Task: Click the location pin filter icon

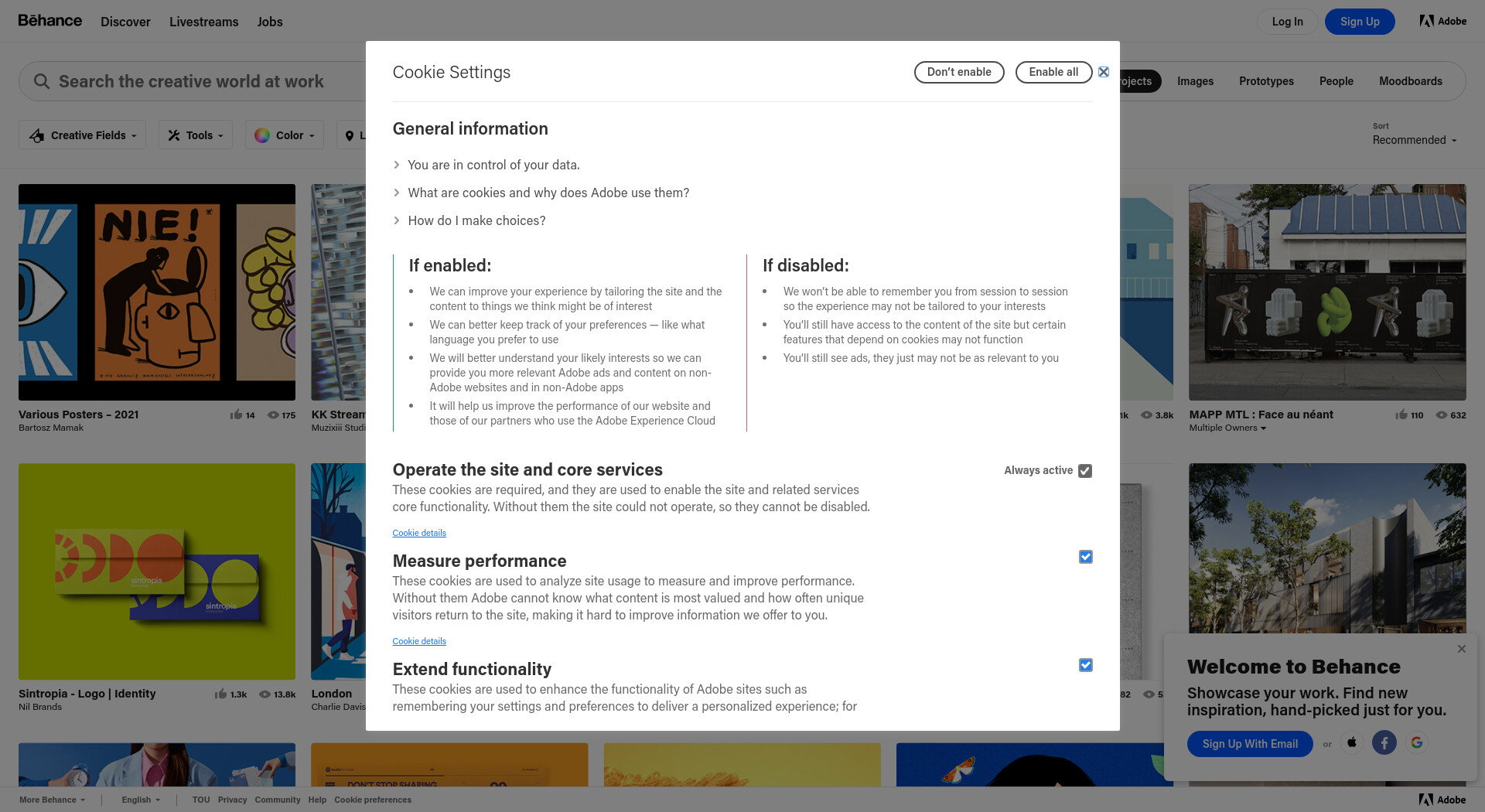Action: tap(350, 135)
